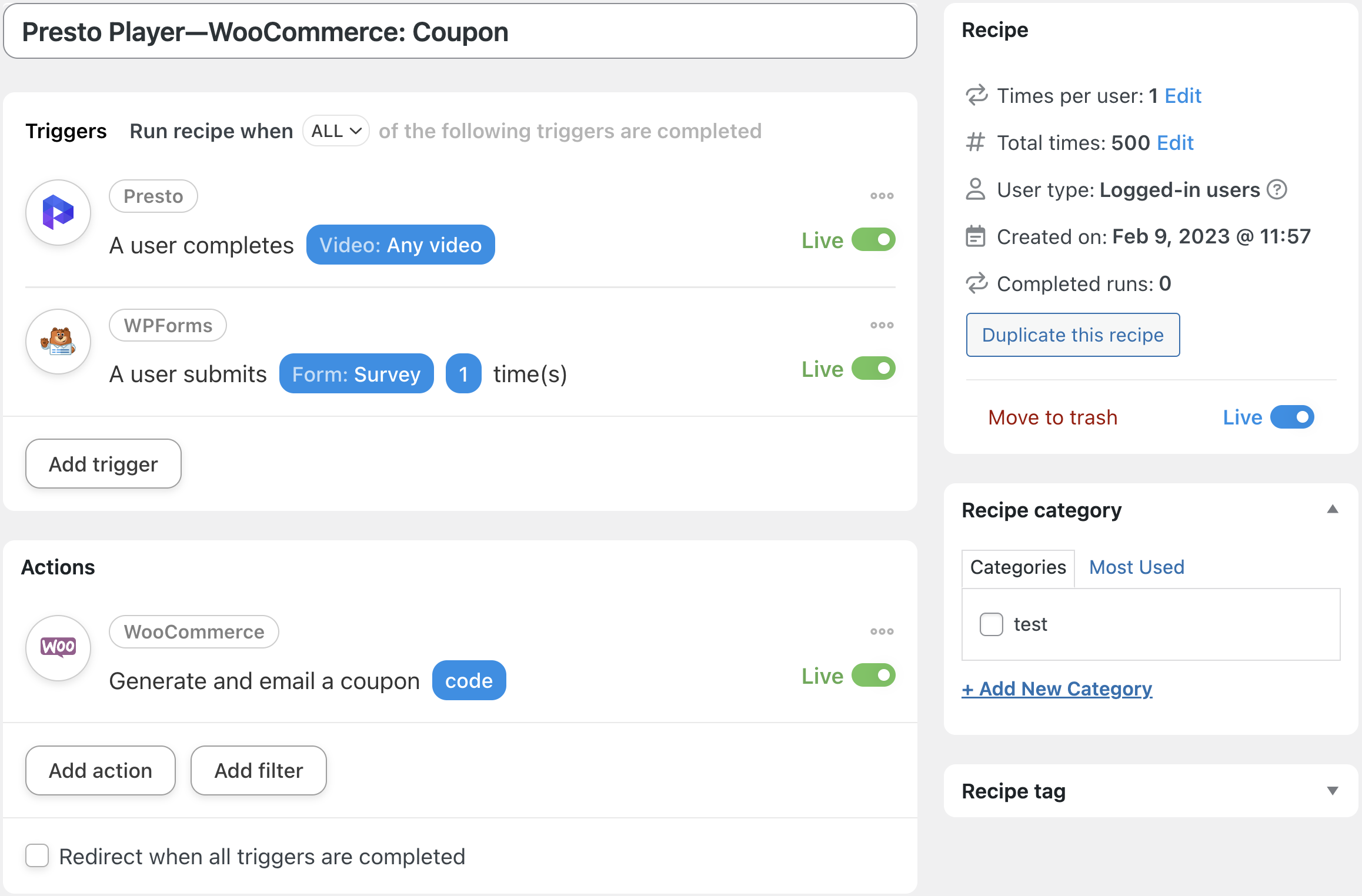Click 'A user submits' trigger text

[x=188, y=374]
